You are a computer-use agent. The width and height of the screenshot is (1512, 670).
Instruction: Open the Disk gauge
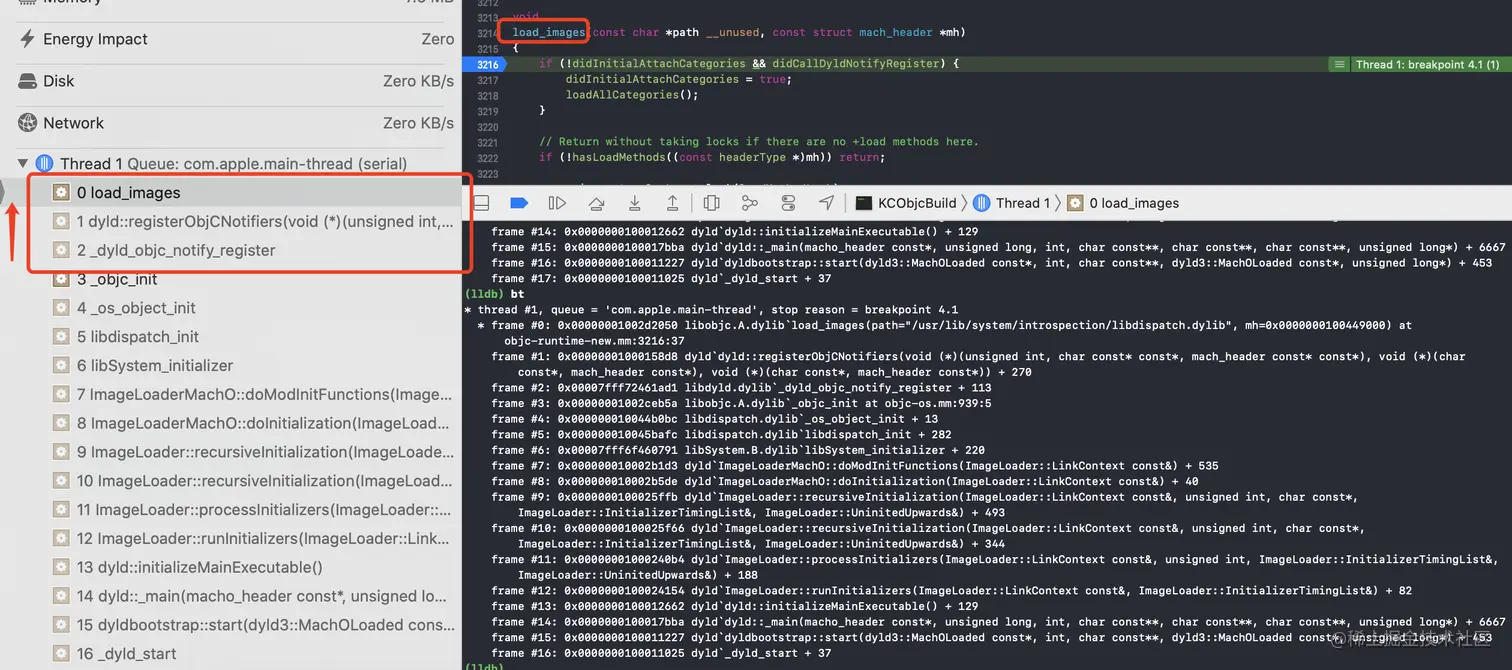tap(230, 81)
